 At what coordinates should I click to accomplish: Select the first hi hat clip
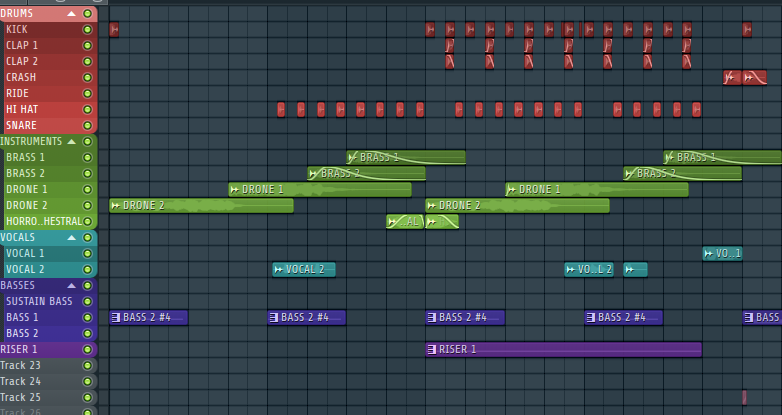pyautogui.click(x=281, y=110)
